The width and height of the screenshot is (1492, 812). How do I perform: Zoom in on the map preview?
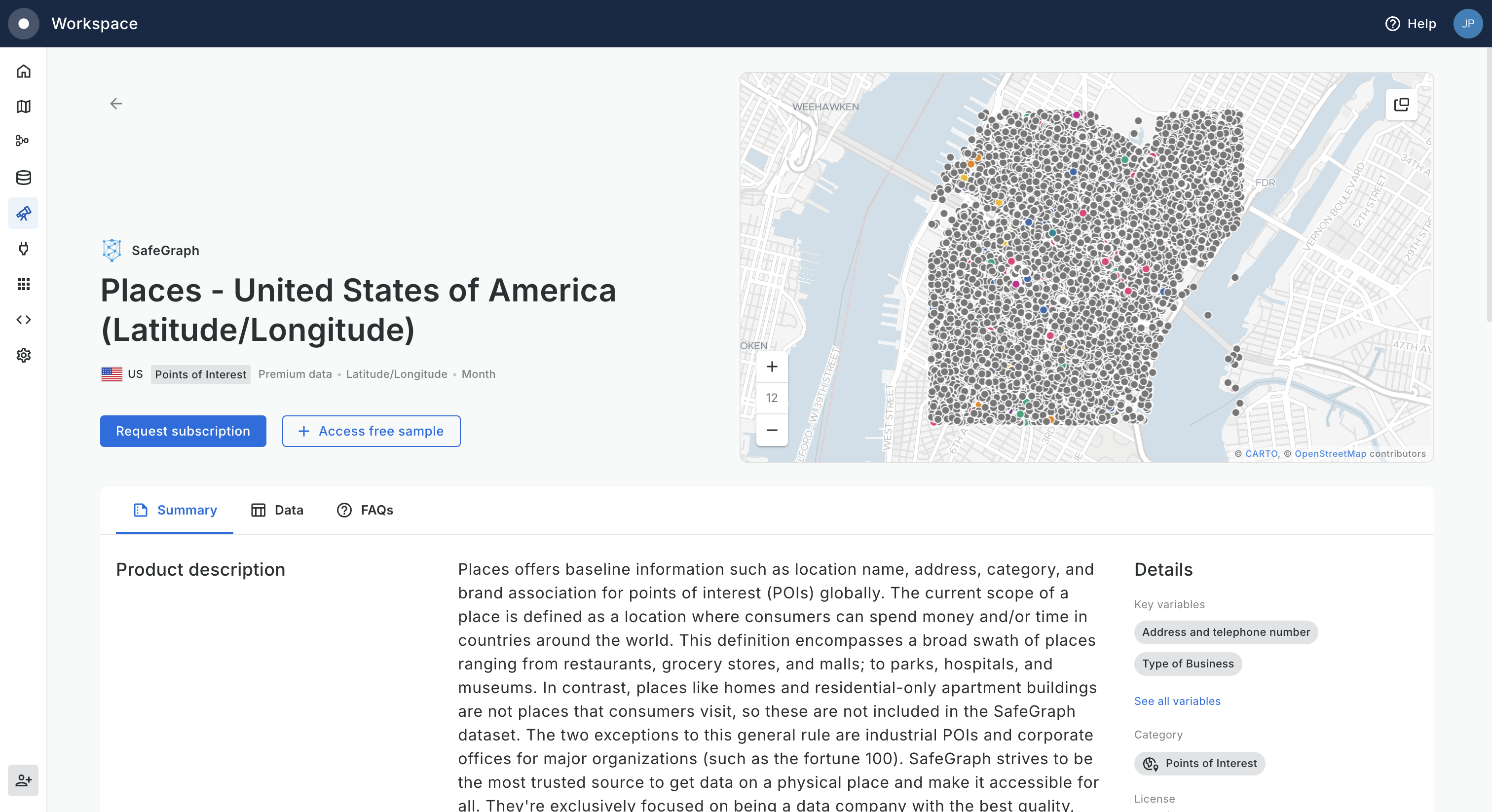772,367
